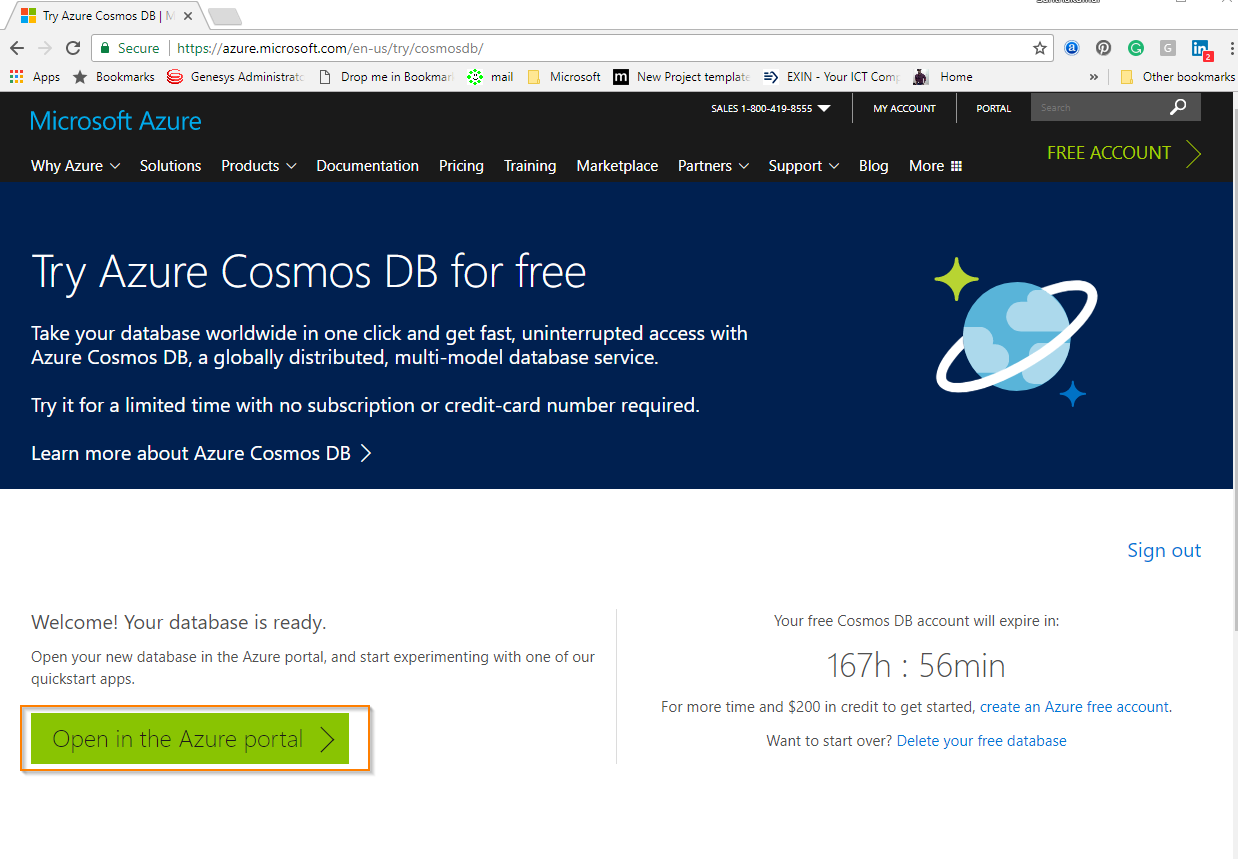
Task: Show hidden bookmarks with the double chevron
Action: pyautogui.click(x=1094, y=77)
